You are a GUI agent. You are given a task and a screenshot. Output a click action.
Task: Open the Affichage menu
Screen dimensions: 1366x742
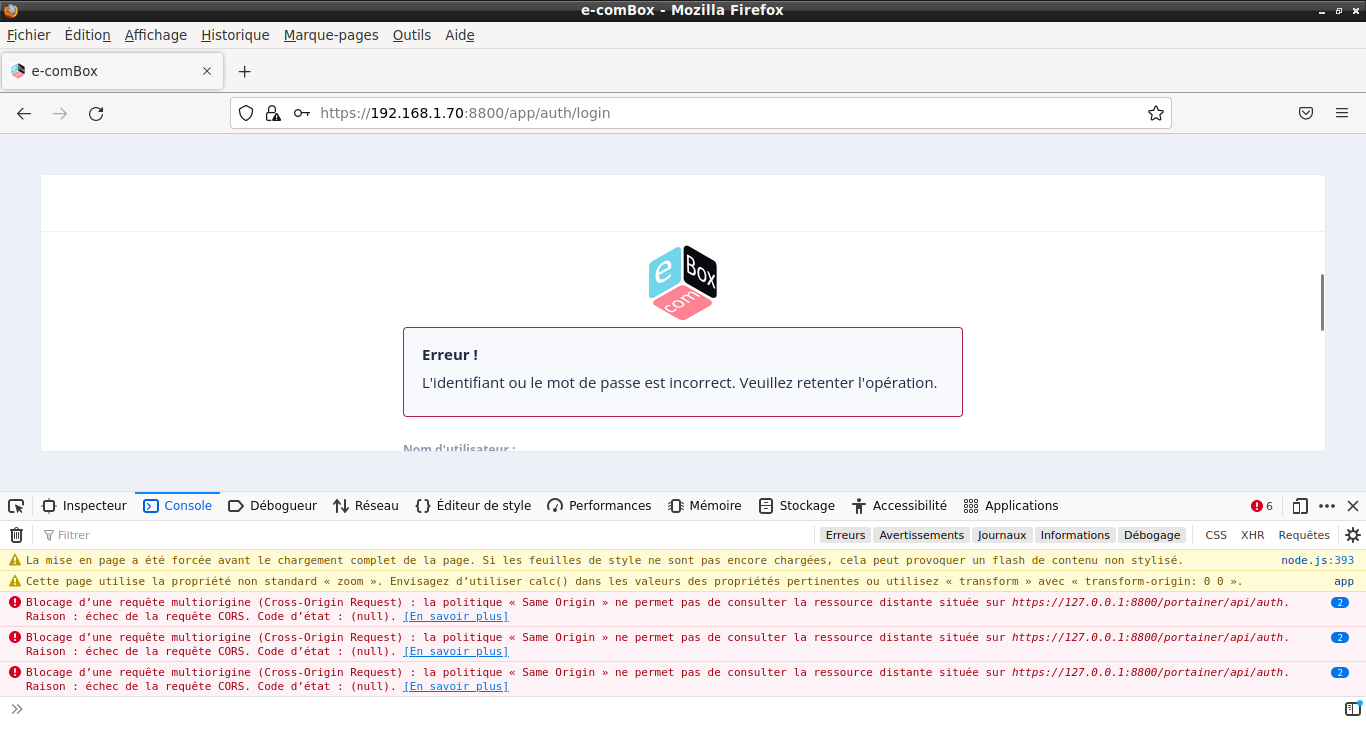[x=155, y=35]
